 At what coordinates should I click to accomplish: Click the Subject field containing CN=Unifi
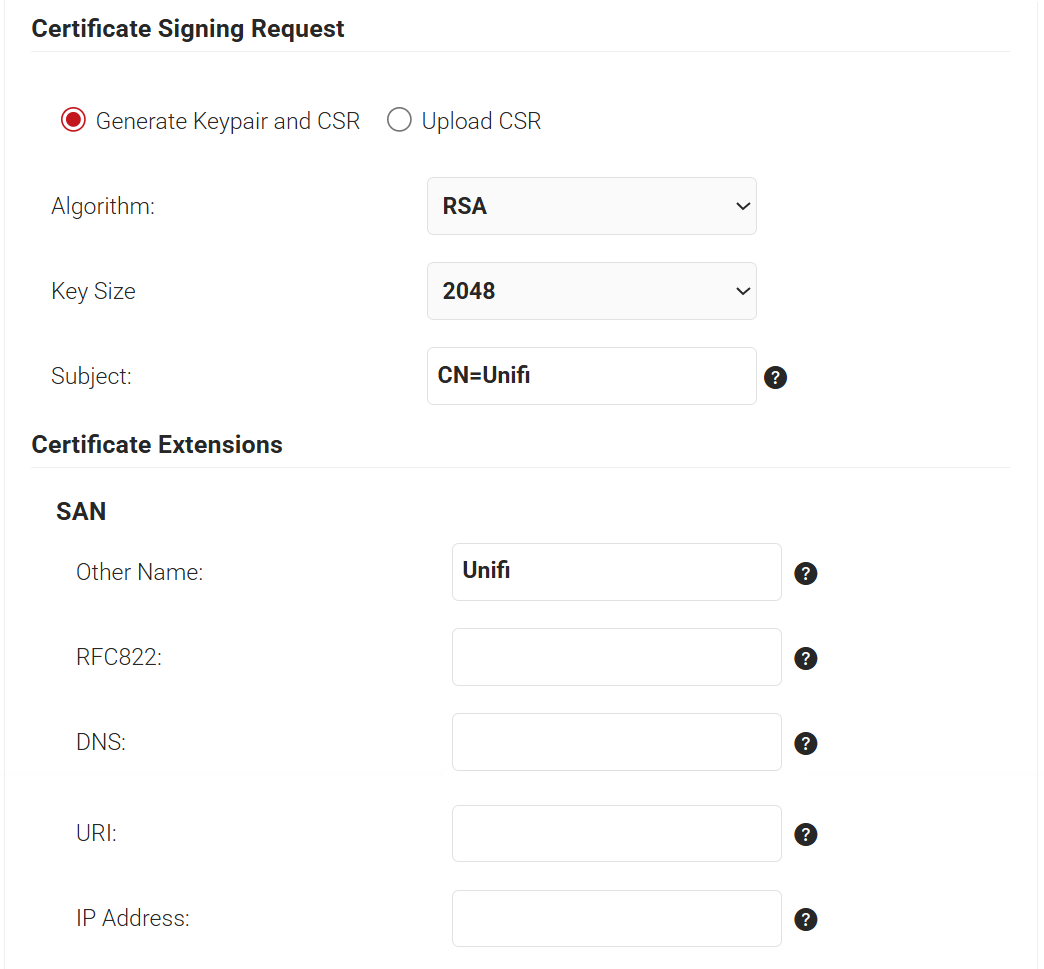[591, 376]
